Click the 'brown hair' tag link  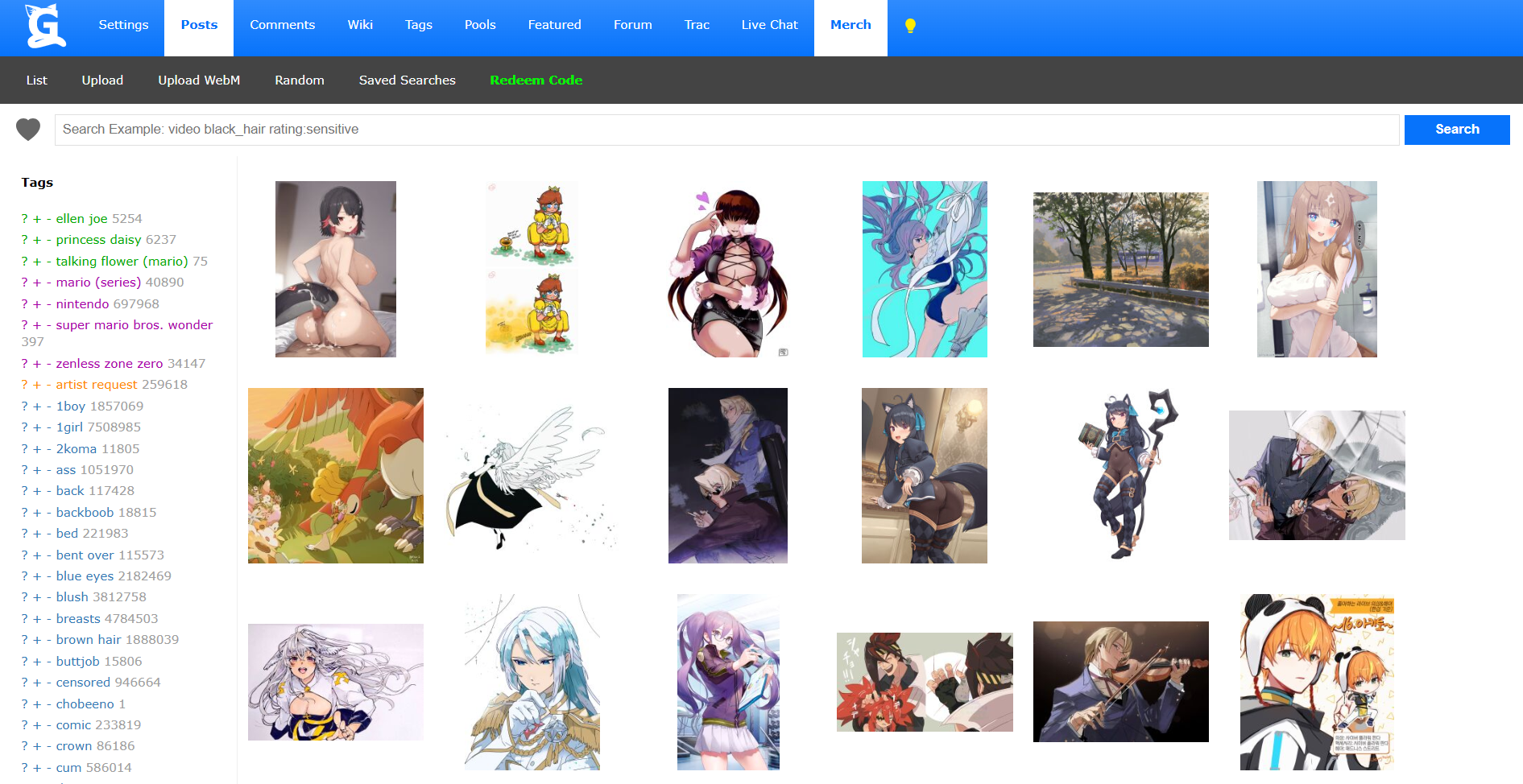click(89, 640)
